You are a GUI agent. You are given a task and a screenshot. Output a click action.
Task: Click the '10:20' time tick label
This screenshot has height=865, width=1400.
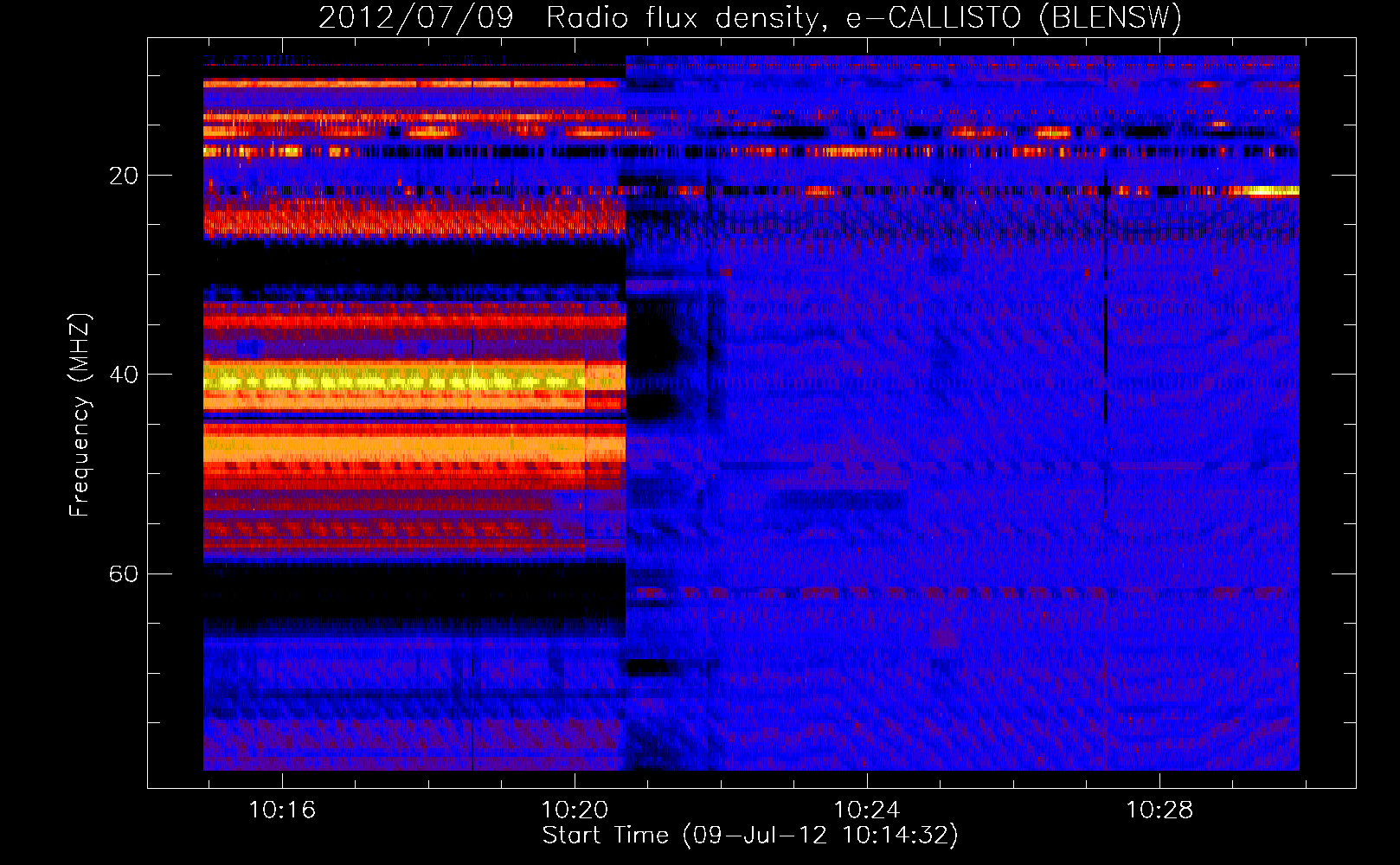click(575, 810)
